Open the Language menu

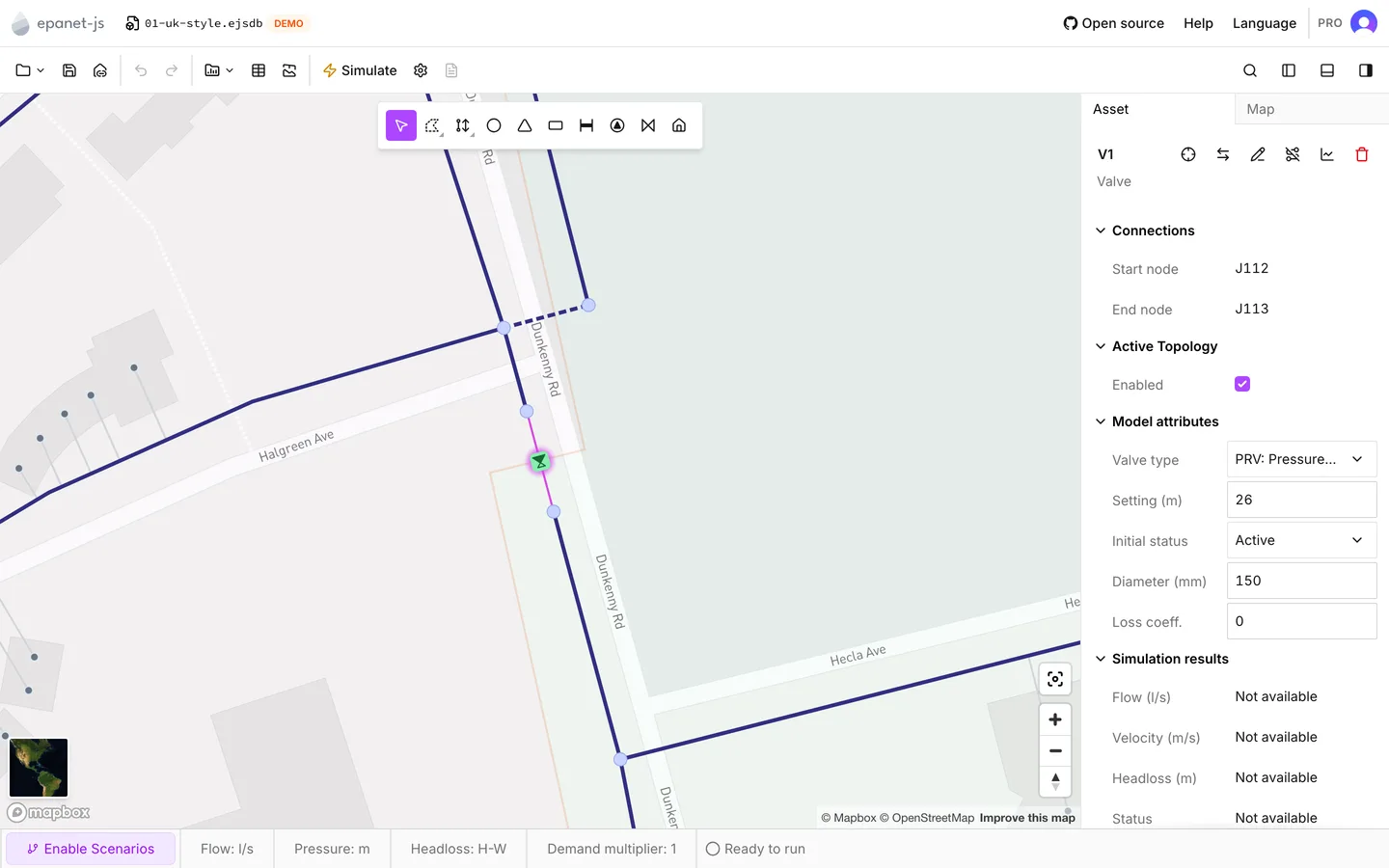pos(1264,23)
